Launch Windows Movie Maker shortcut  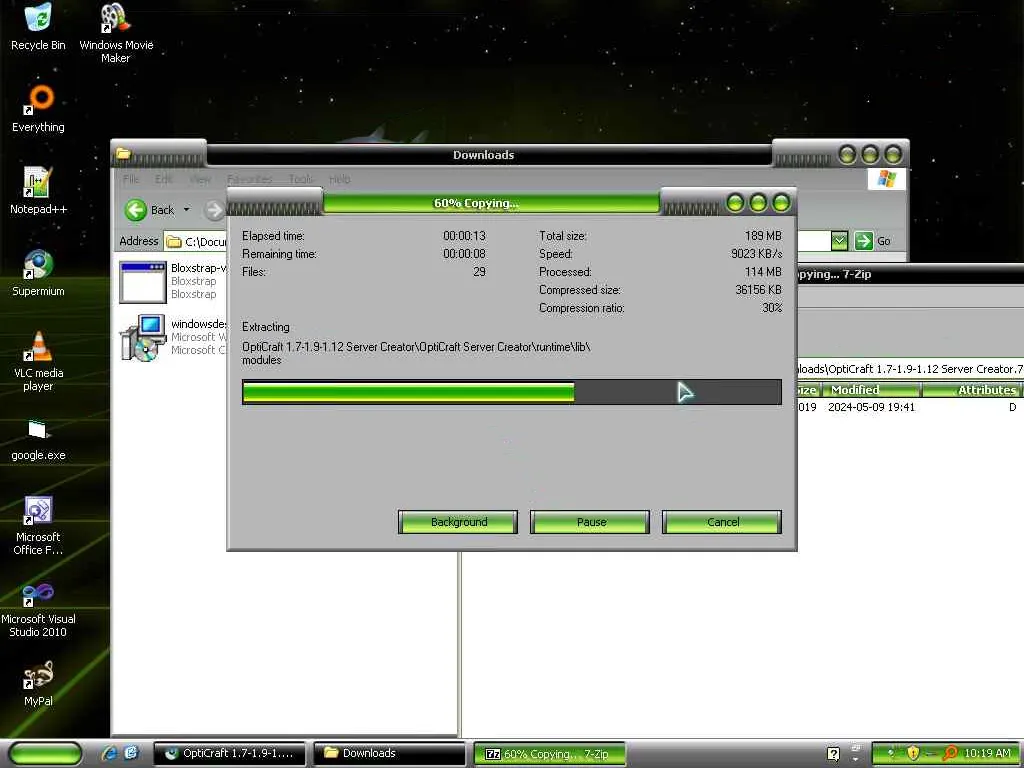pos(116,33)
